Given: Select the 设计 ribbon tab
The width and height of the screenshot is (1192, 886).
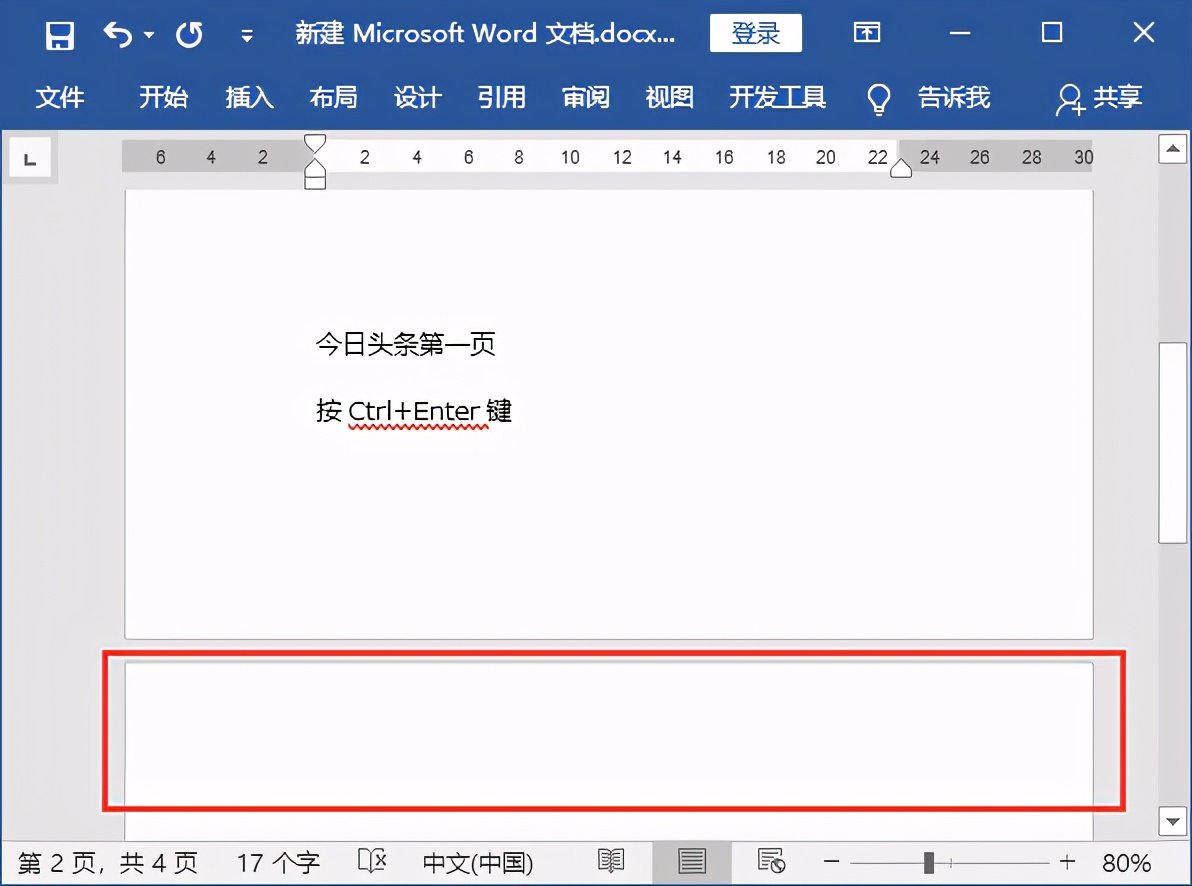Looking at the screenshot, I should click(x=418, y=97).
